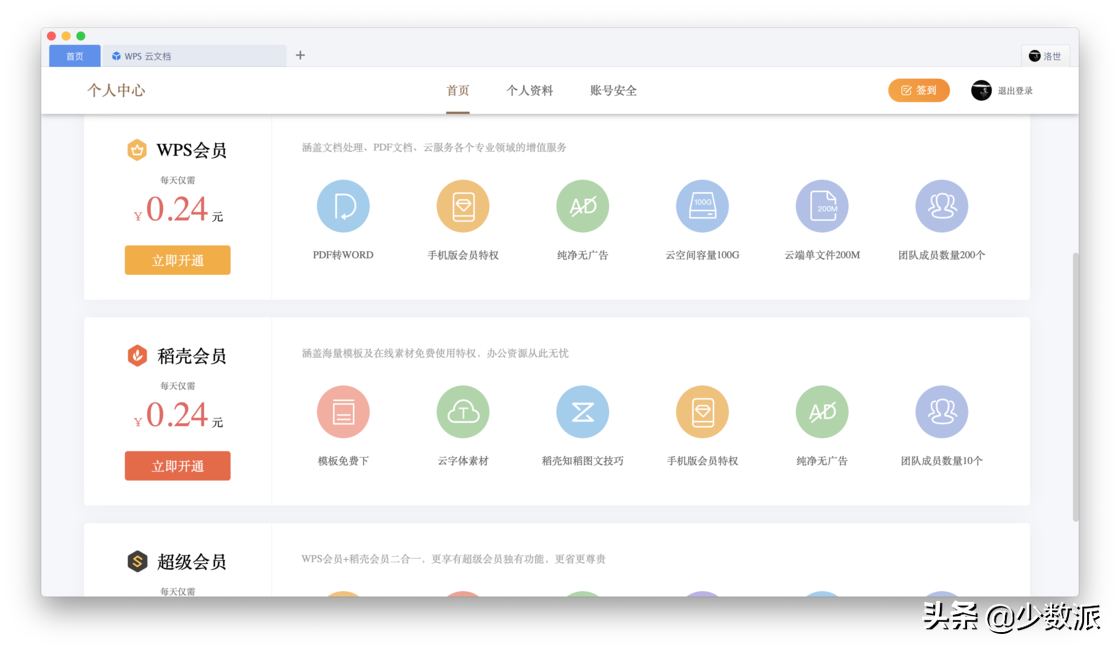Image resolution: width=1120 pixels, height=651 pixels.
Task: Click the 模板免费下 icon
Action: pyautogui.click(x=343, y=412)
